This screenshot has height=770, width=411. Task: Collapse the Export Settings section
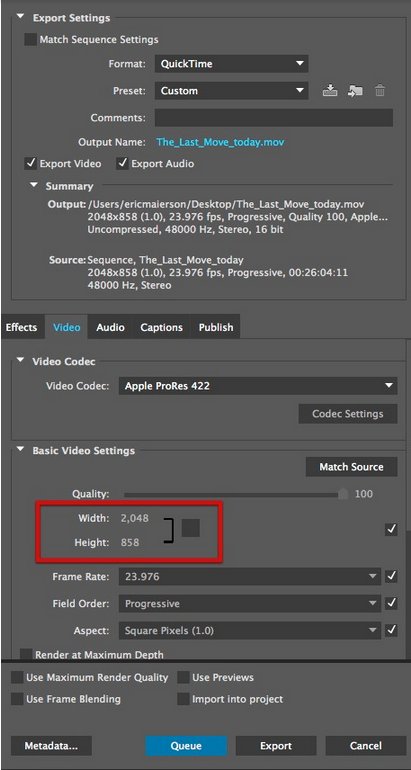[21, 17]
